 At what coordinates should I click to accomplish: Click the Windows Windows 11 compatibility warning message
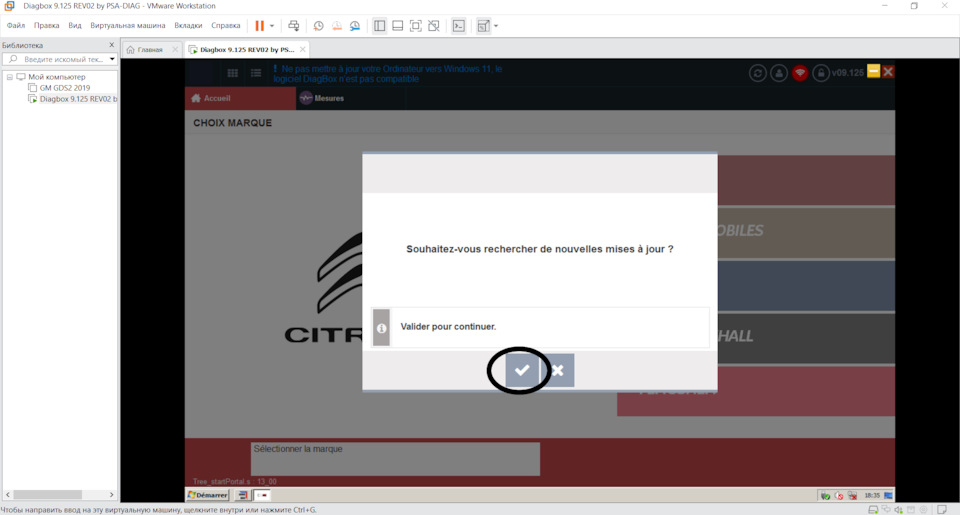pyautogui.click(x=388, y=74)
